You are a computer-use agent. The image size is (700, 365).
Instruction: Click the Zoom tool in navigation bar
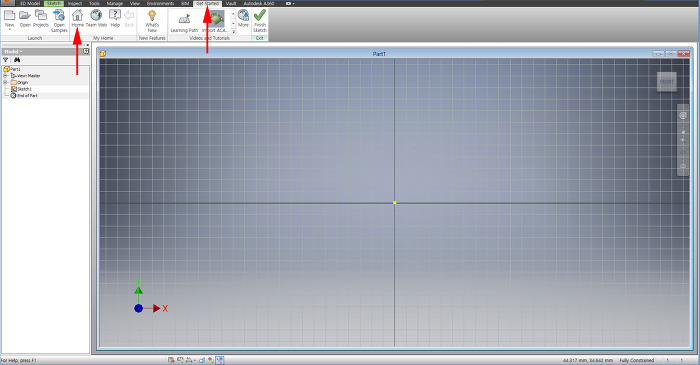click(683, 140)
